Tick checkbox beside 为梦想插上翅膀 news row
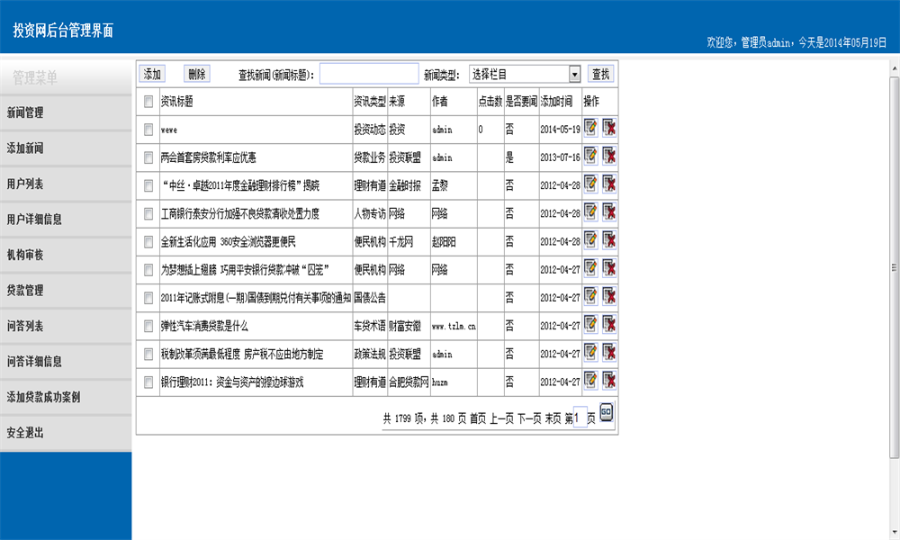This screenshot has height=540, width=900. tap(149, 270)
